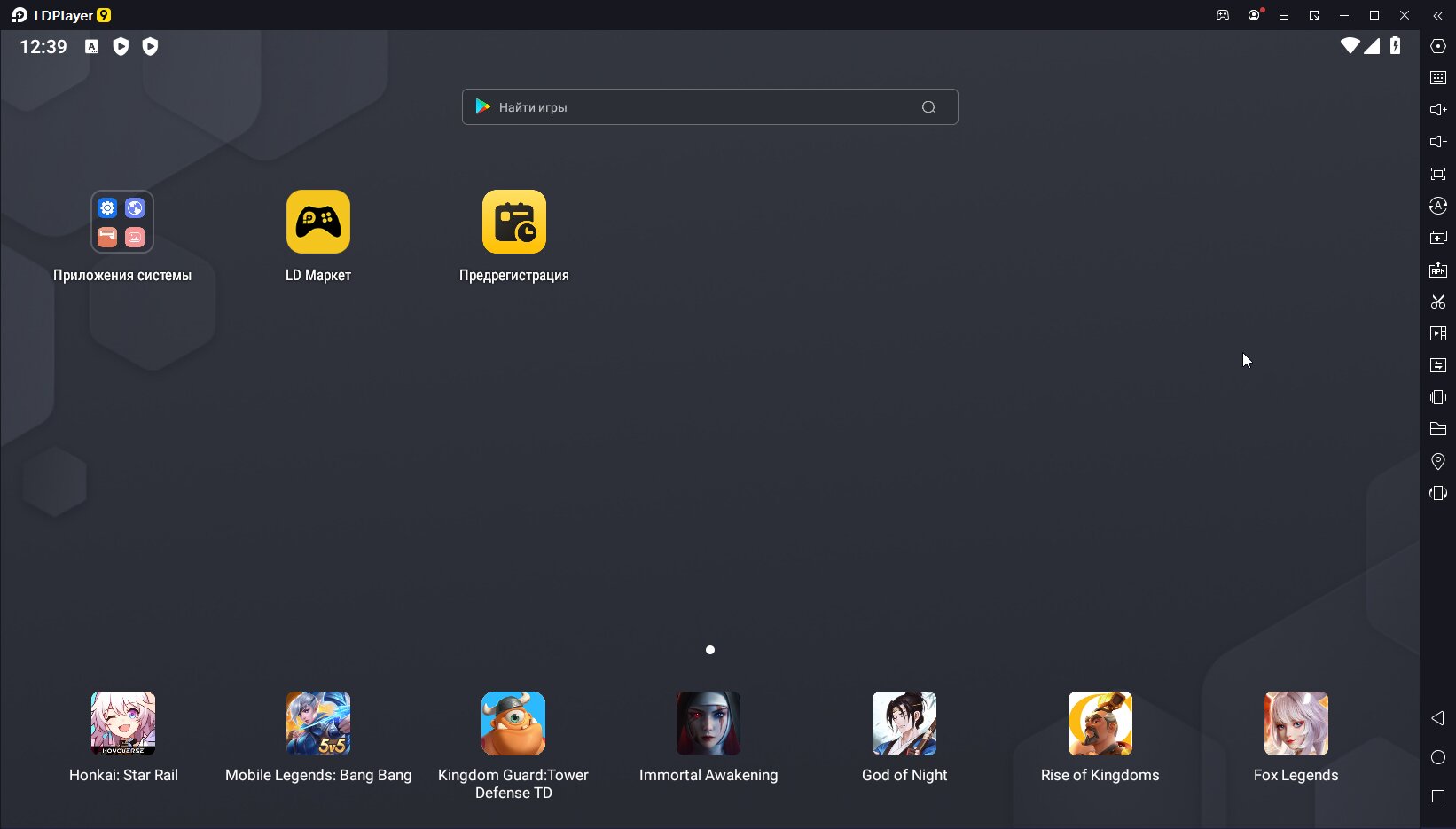Open the gamepad icon in title bar
1456x829 pixels.
pos(1223,15)
